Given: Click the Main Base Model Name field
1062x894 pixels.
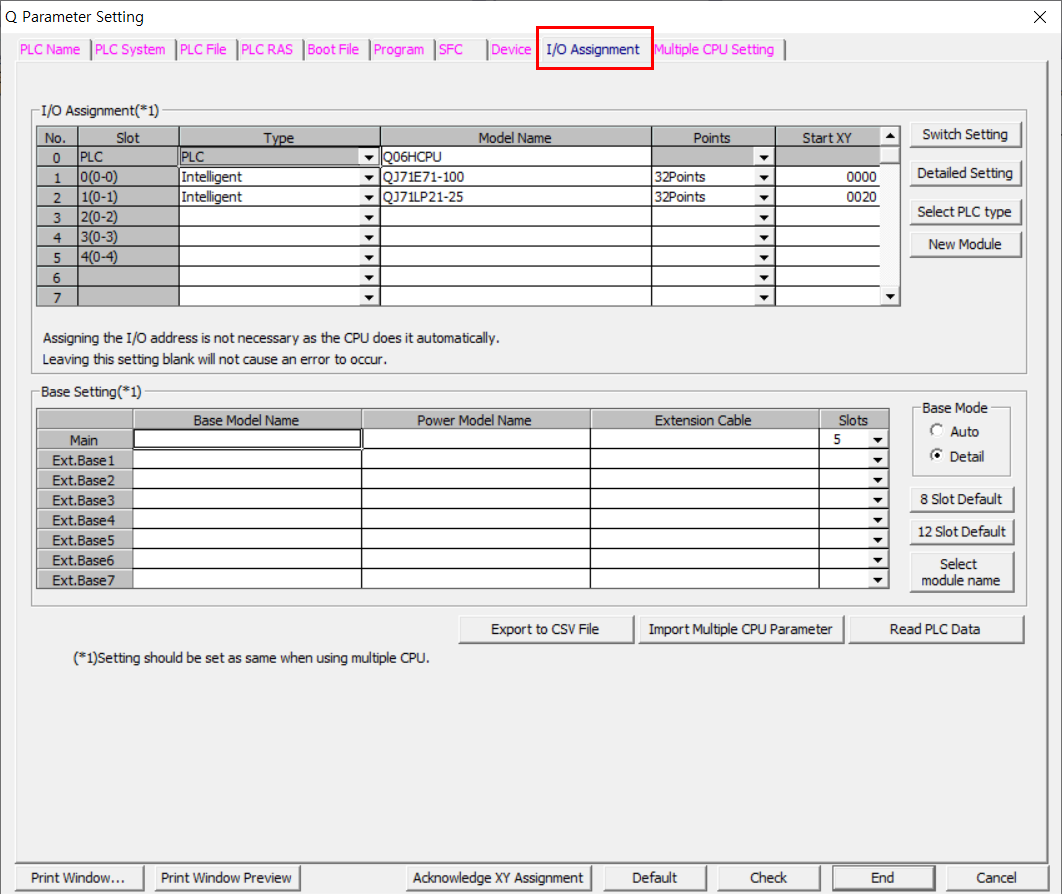Looking at the screenshot, I should 247,440.
